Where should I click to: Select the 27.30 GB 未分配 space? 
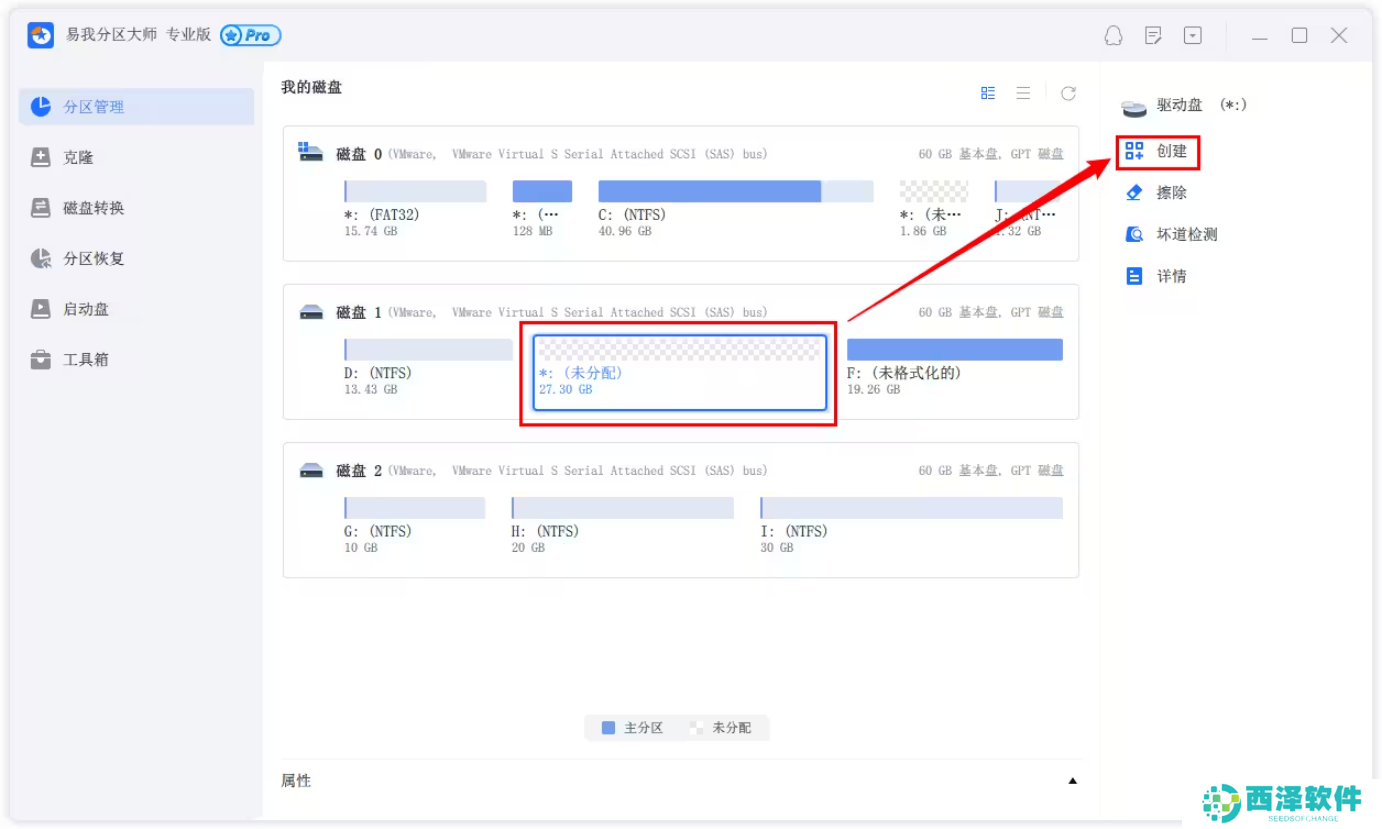[x=679, y=373]
